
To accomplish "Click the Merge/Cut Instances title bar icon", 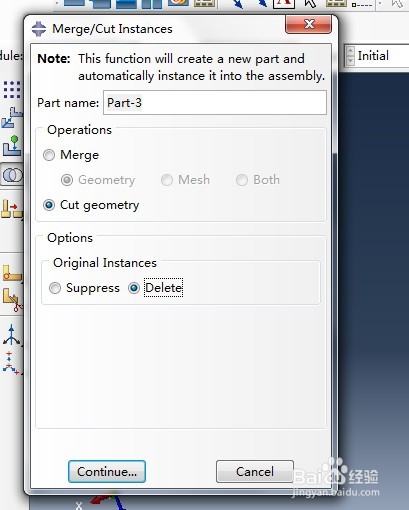I will (39, 29).
